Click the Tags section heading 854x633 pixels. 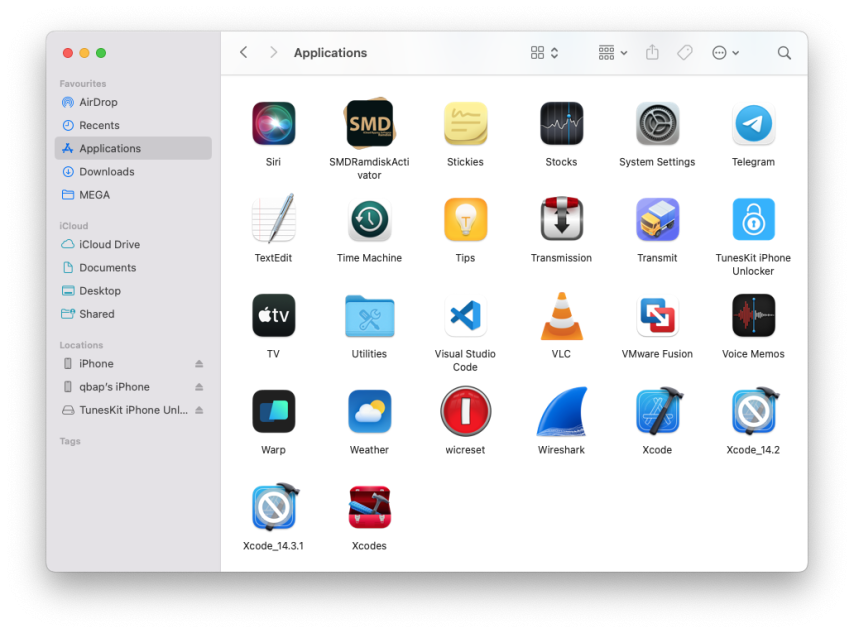pos(70,441)
